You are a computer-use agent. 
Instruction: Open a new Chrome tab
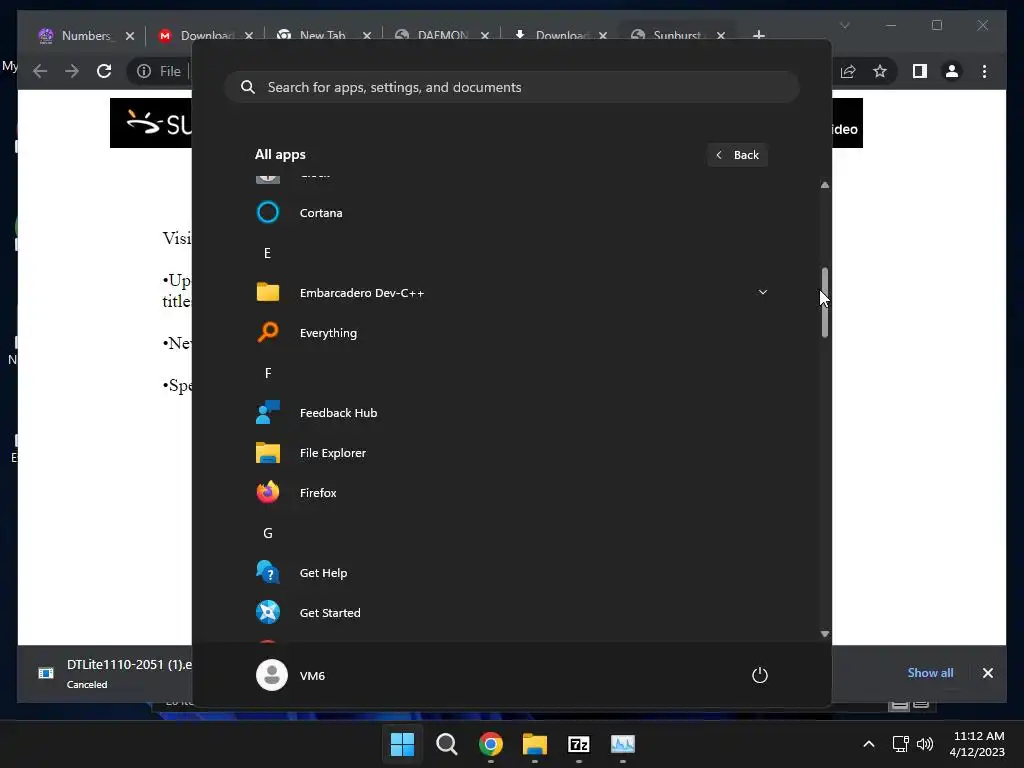(758, 35)
